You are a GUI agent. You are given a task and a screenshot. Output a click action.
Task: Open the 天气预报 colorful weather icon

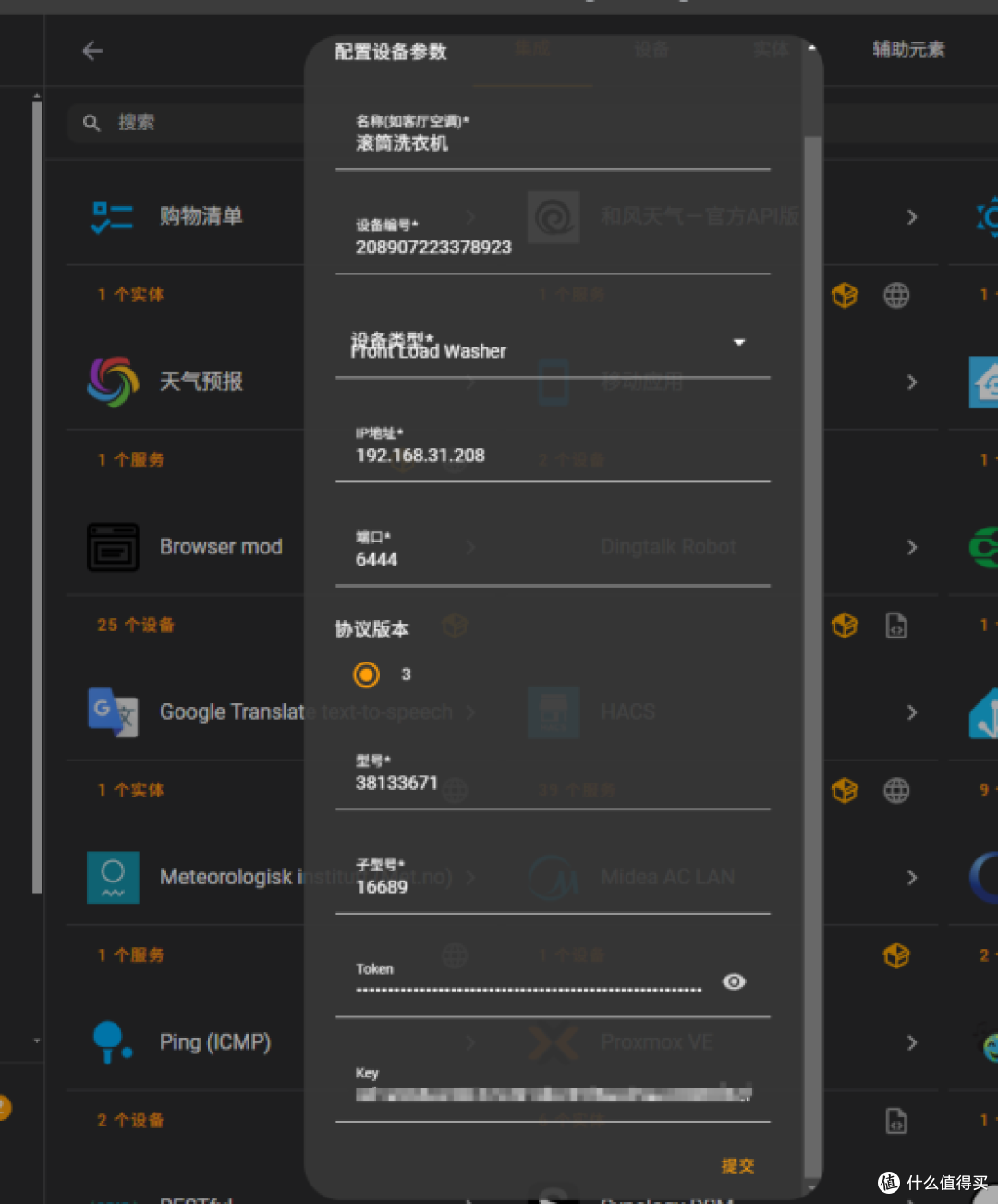(113, 382)
